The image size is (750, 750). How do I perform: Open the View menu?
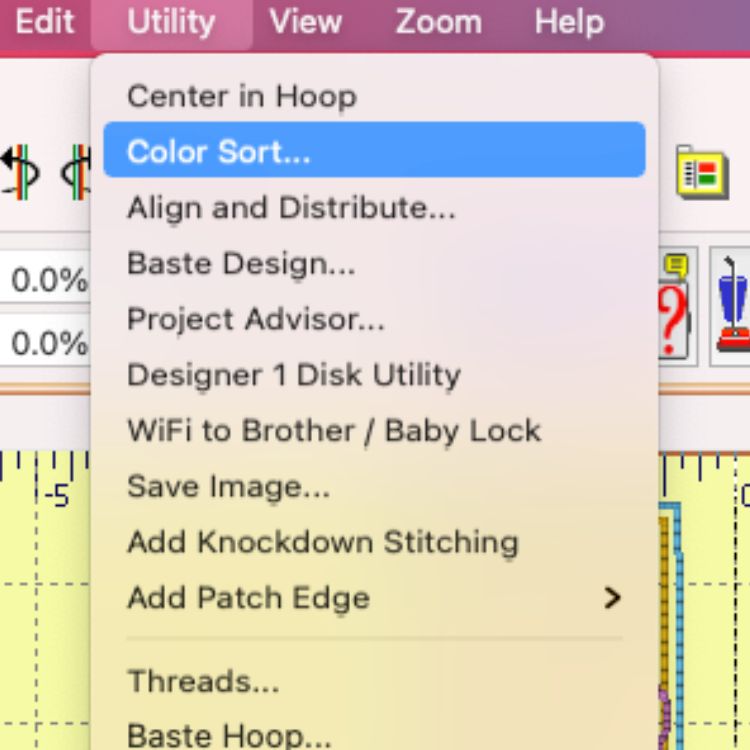click(306, 22)
